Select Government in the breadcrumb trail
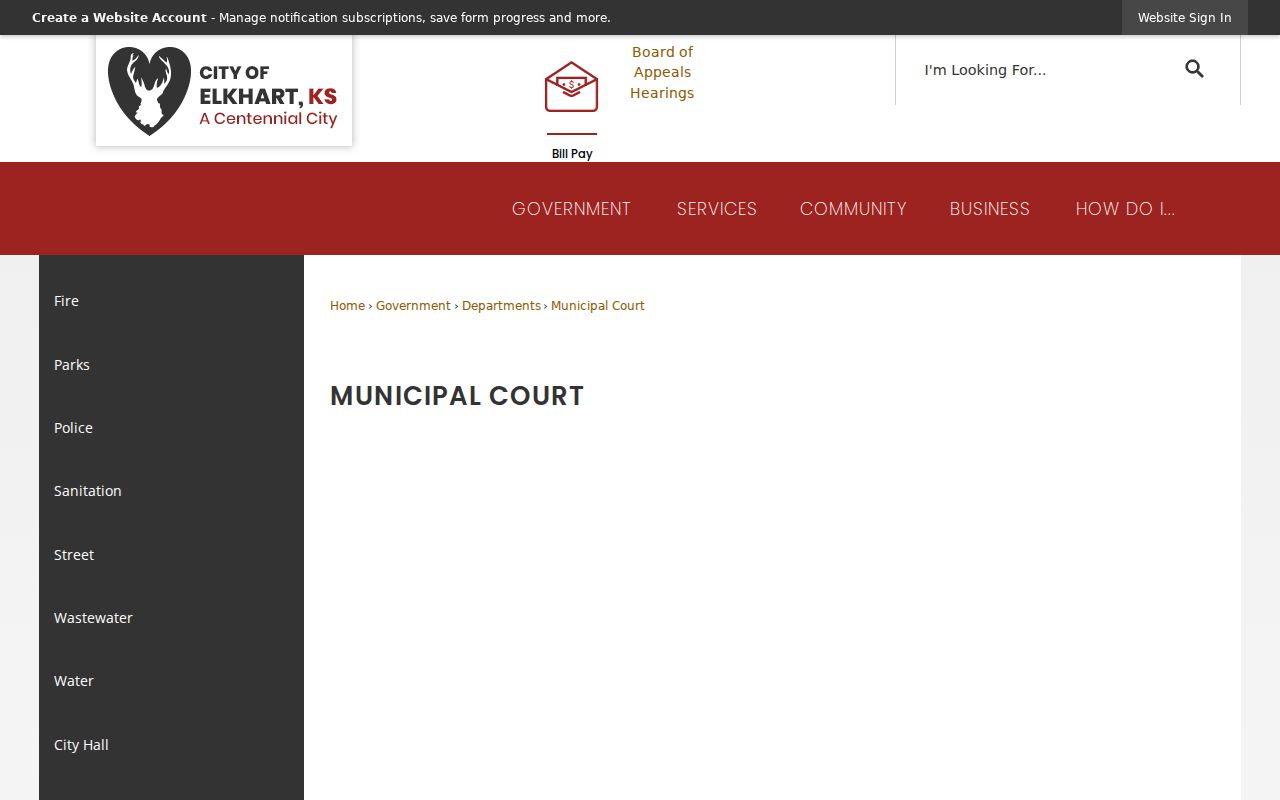 pyautogui.click(x=413, y=306)
